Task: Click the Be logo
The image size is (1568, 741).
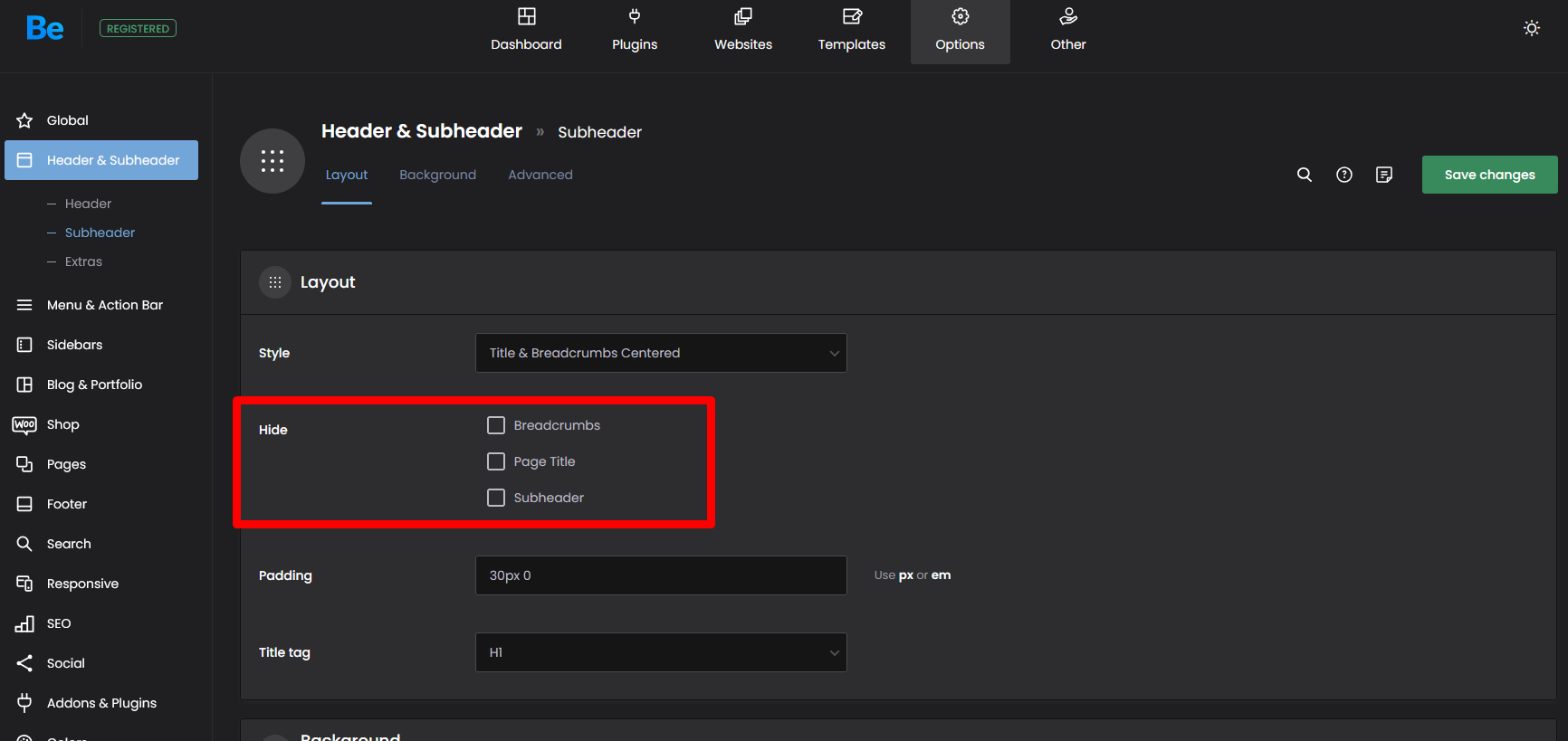Action: (44, 29)
